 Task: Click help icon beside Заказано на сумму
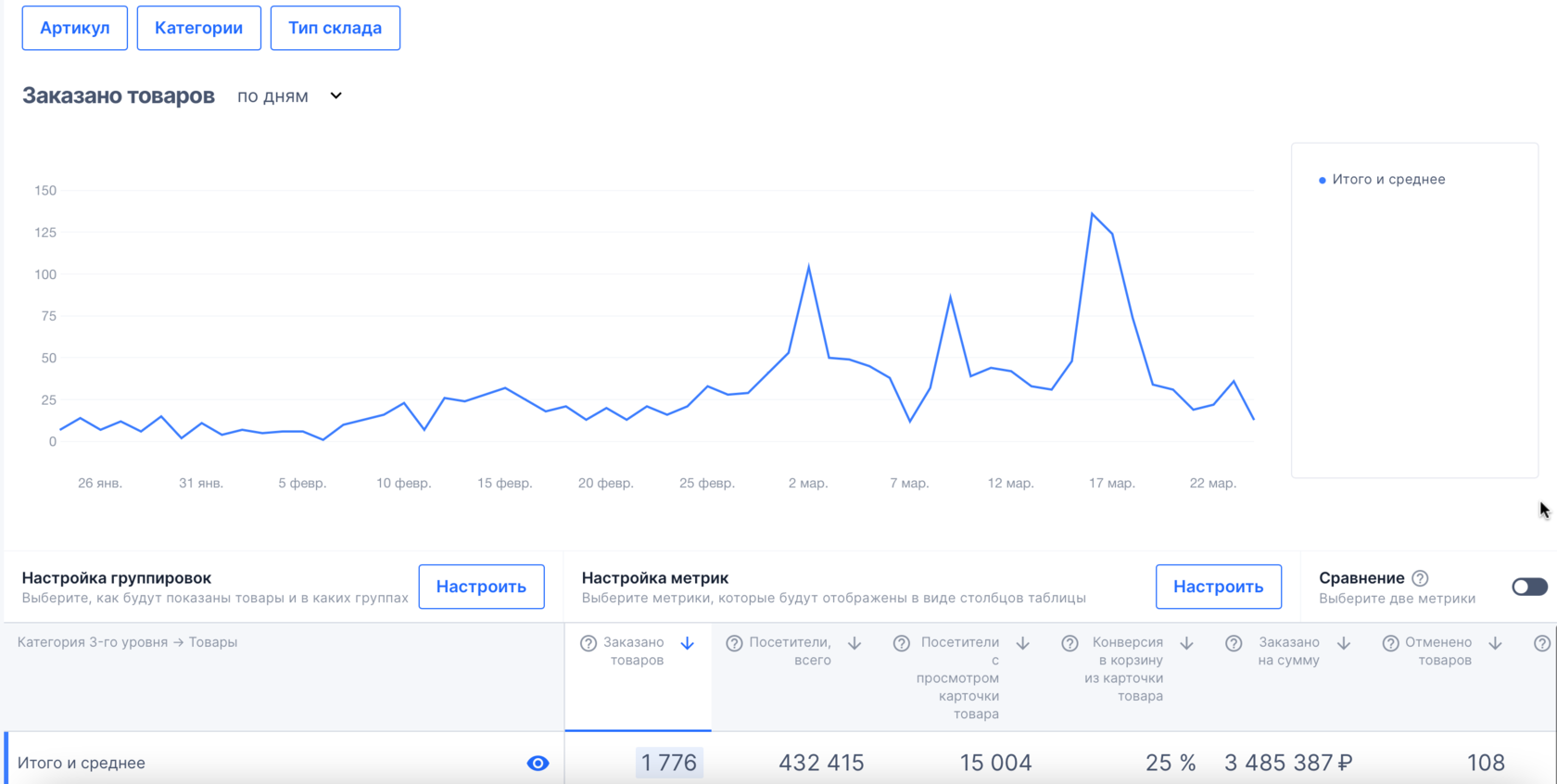click(x=1234, y=643)
